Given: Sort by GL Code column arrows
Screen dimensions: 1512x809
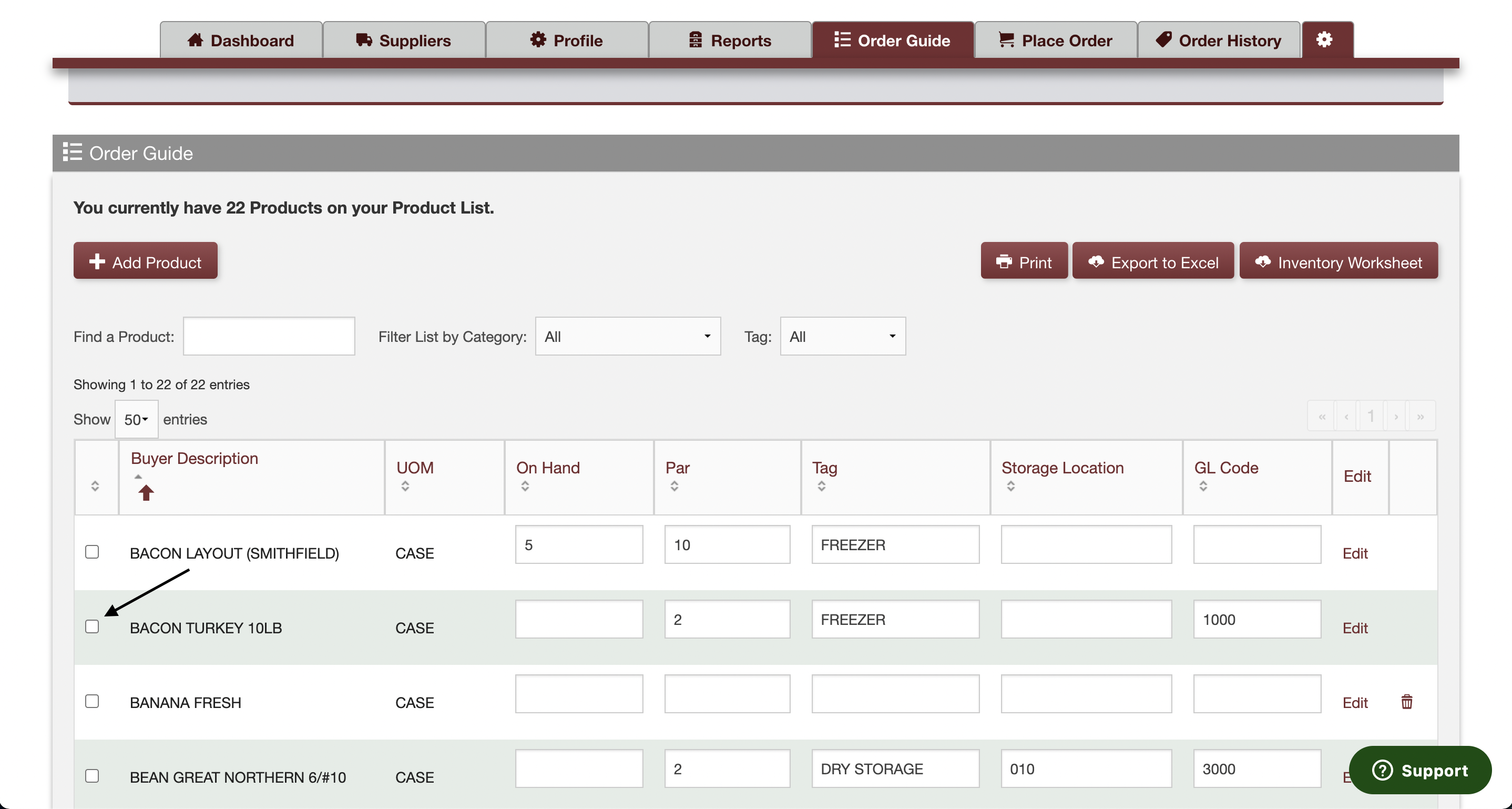Looking at the screenshot, I should click(1203, 486).
